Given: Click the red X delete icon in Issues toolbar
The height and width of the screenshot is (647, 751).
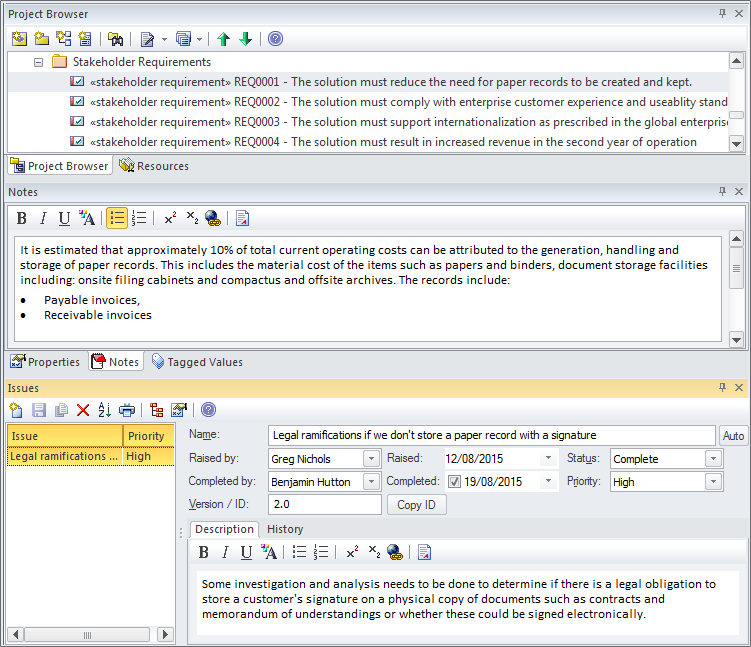Looking at the screenshot, I should 83,410.
